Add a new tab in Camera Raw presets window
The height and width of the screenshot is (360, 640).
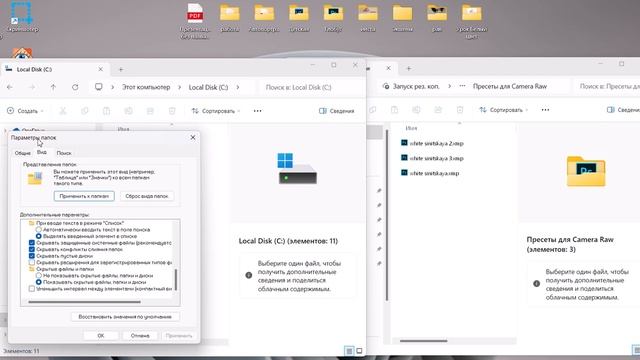click(409, 69)
